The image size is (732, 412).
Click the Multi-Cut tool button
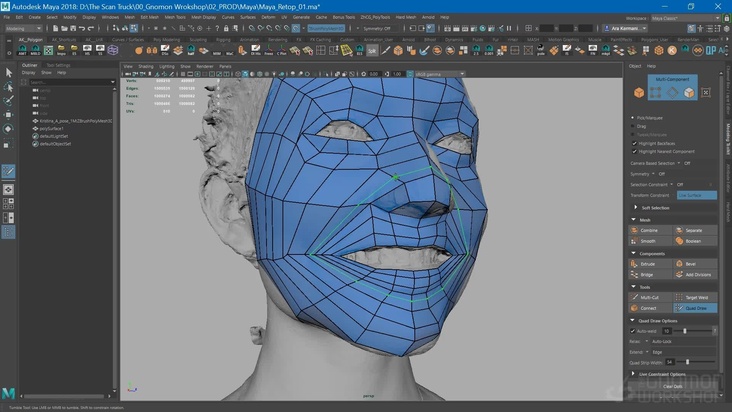650,298
